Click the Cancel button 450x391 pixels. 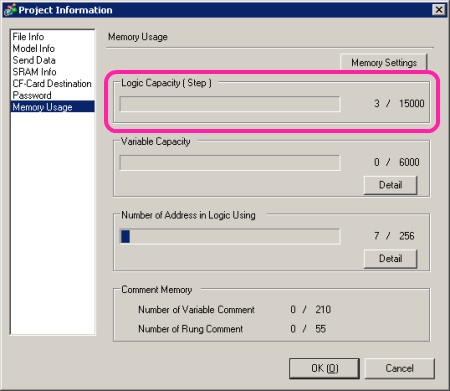tap(400, 368)
